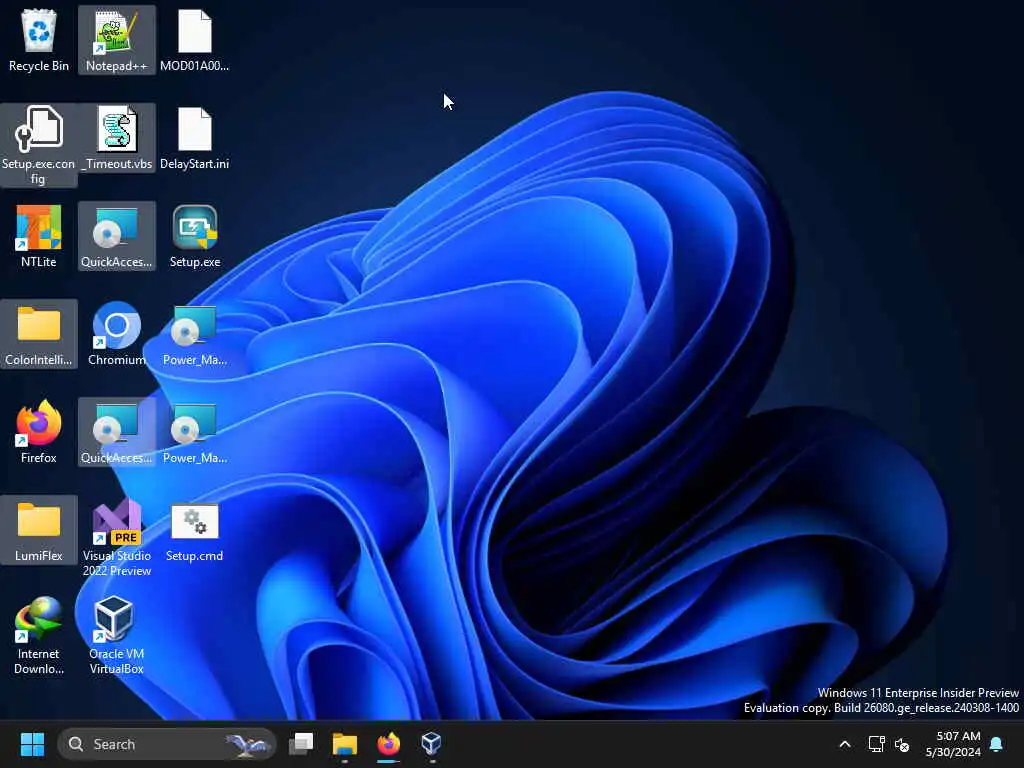Select the QuickAcces... icon beside NTLite
The image size is (1024, 768).
[x=117, y=236]
